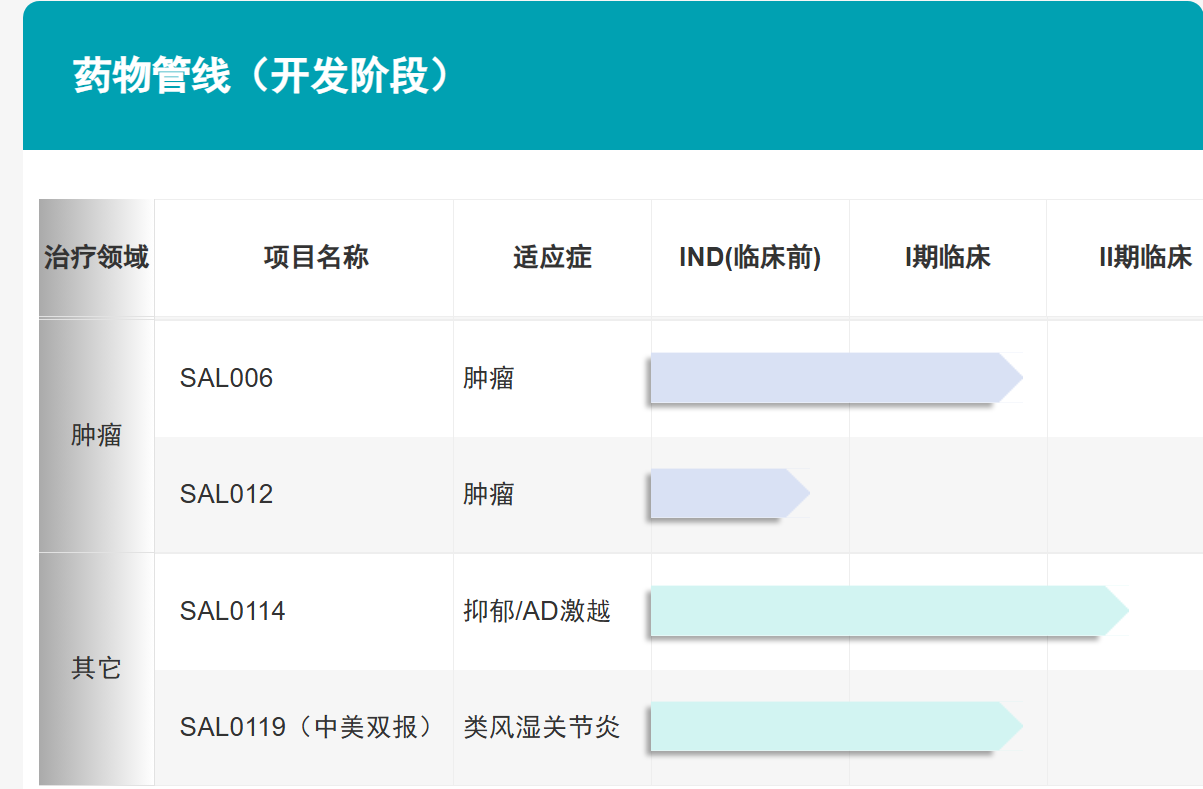1203x789 pixels.
Task: Open the SAL012 project name
Action: [x=226, y=494]
